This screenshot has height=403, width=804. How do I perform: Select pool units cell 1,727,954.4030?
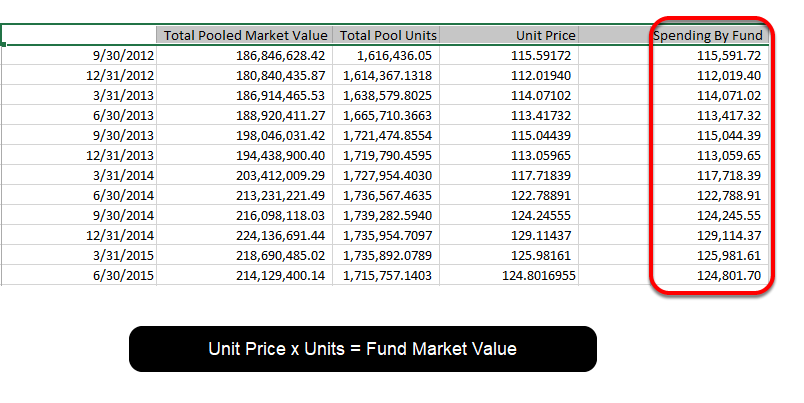click(x=386, y=175)
